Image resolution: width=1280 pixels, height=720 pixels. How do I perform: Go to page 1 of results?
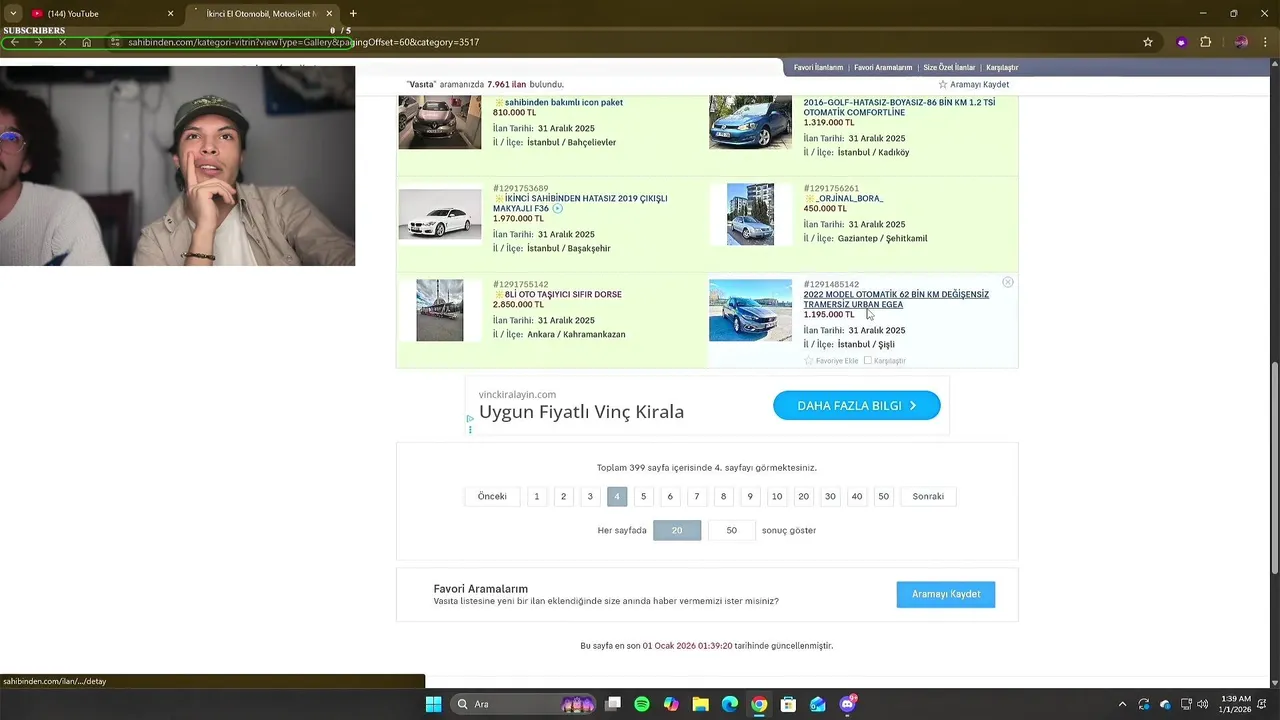coord(537,497)
